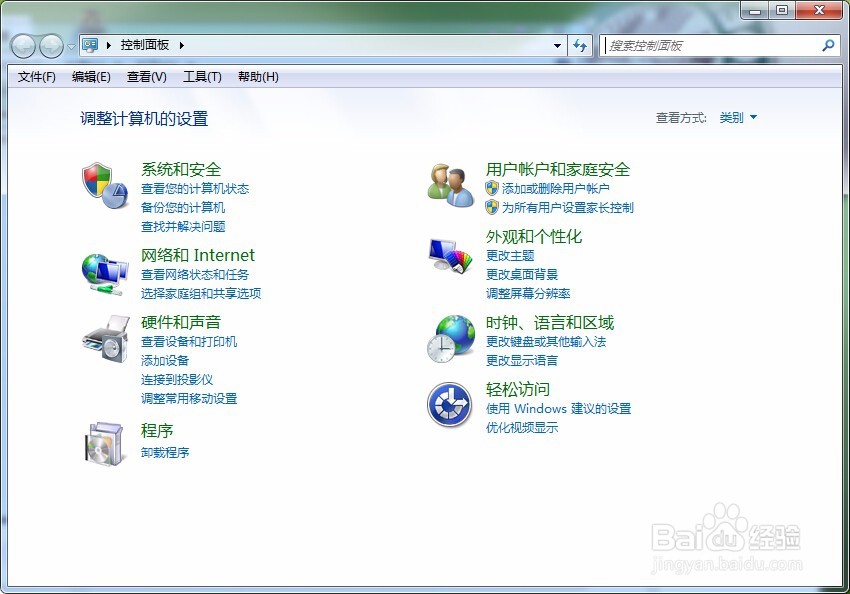Click the Forward navigation arrow
This screenshot has width=850, height=594.
(x=51, y=46)
